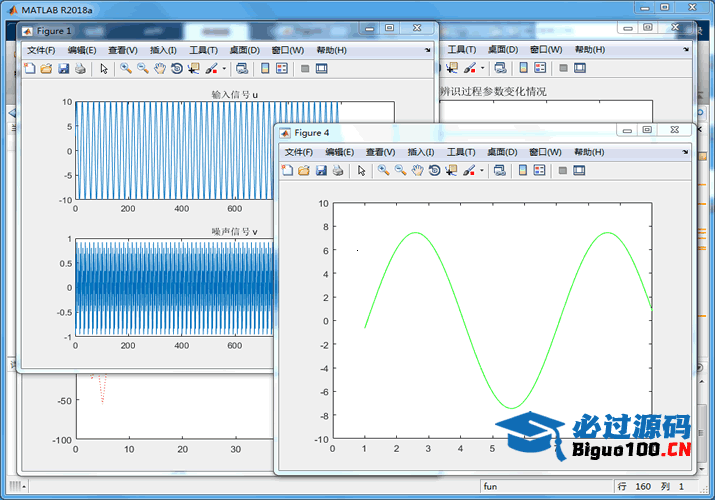Insert Legend in background figure window toolbar
Viewport: 715px width, 500px height.
coord(540,68)
